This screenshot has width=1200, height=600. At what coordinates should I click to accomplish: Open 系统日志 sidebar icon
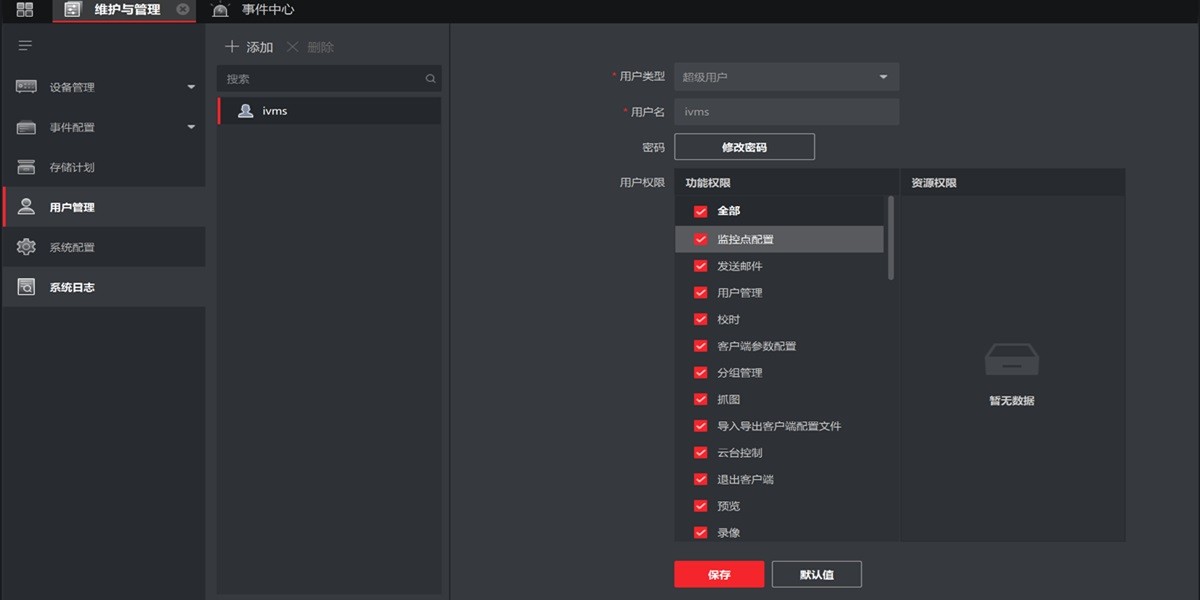pyautogui.click(x=25, y=287)
